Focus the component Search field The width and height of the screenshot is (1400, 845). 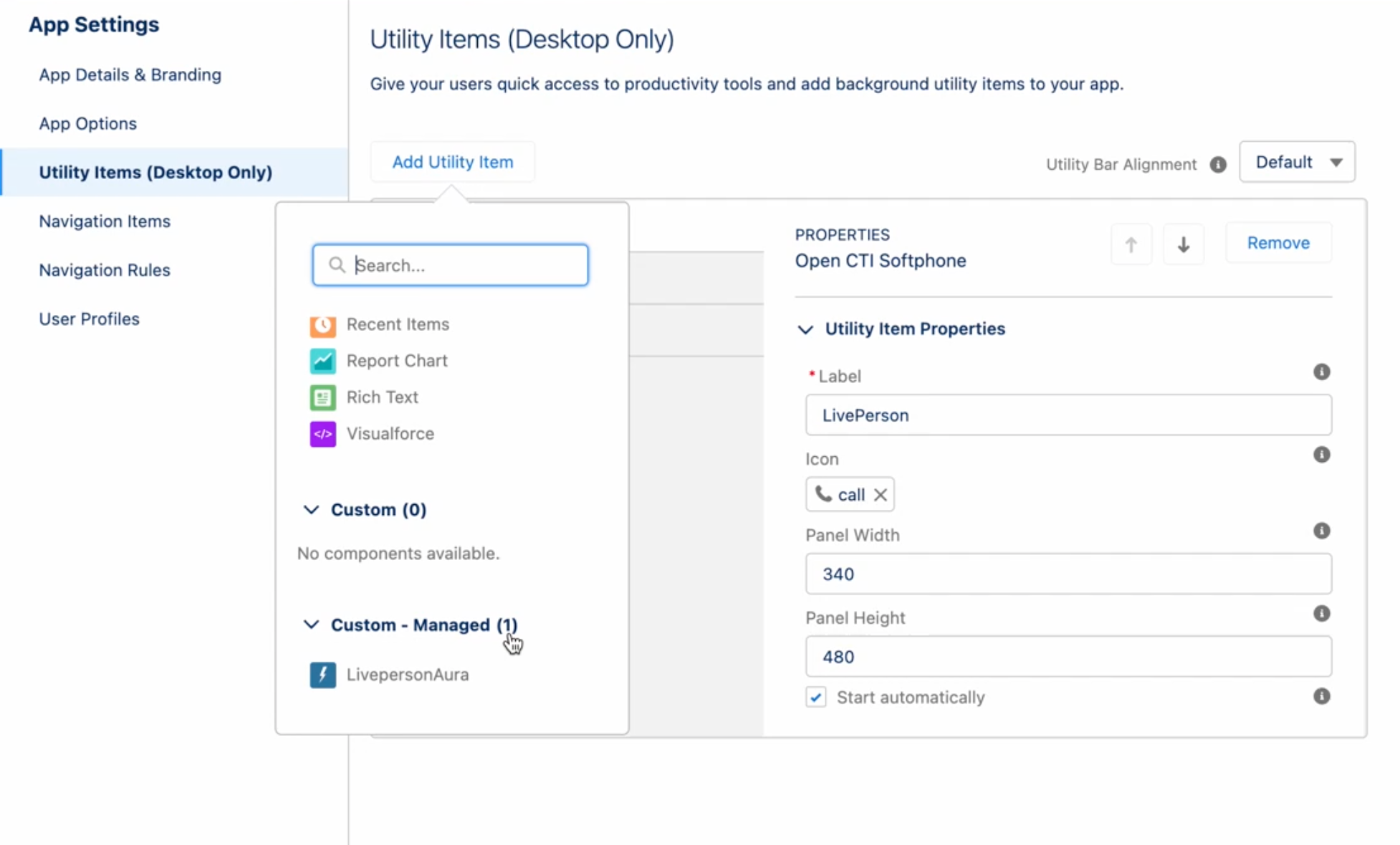click(451, 265)
